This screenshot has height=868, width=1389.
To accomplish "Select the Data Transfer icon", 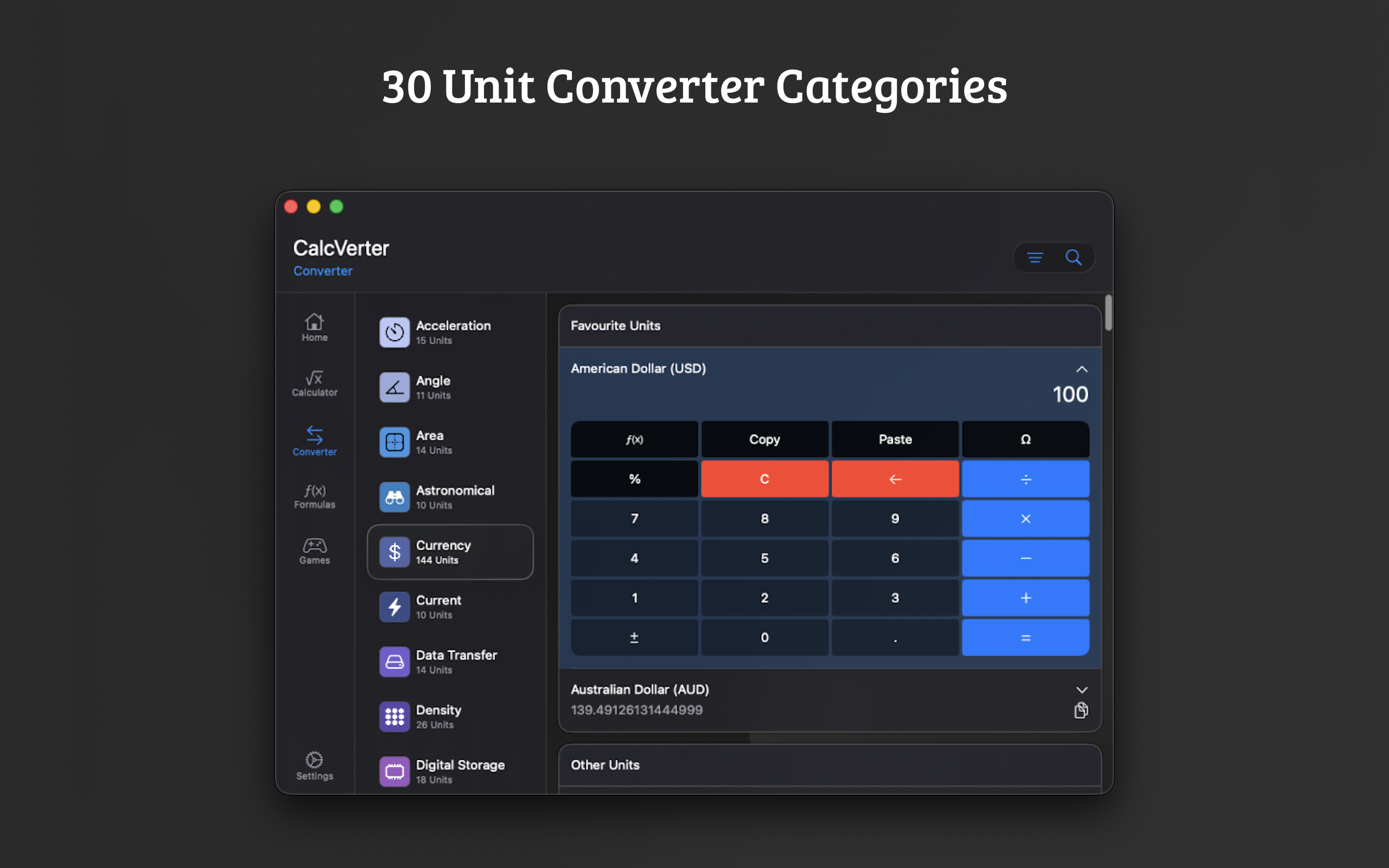I will (394, 661).
